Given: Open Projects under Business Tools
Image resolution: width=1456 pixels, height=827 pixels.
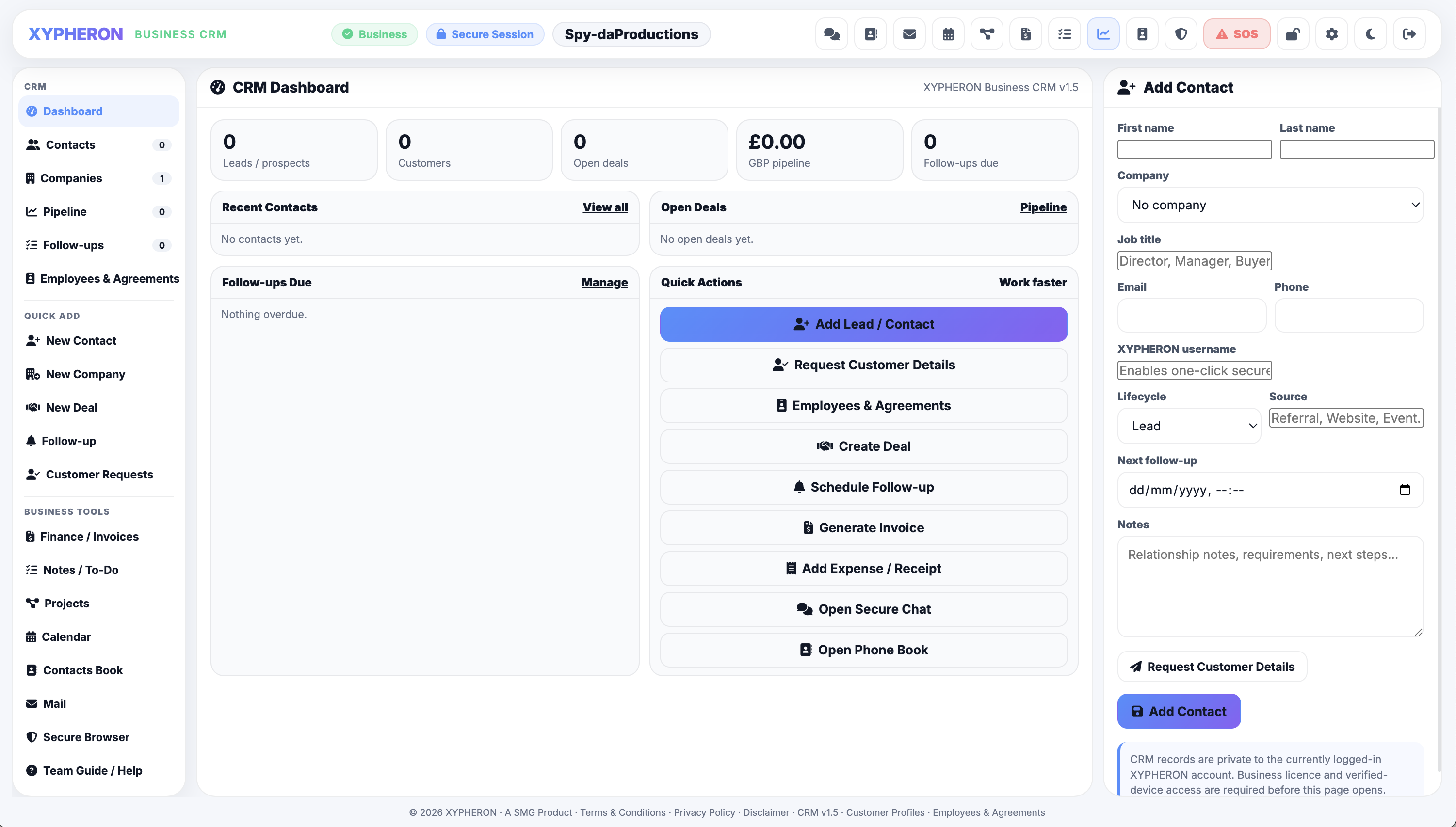Looking at the screenshot, I should tap(99, 604).
